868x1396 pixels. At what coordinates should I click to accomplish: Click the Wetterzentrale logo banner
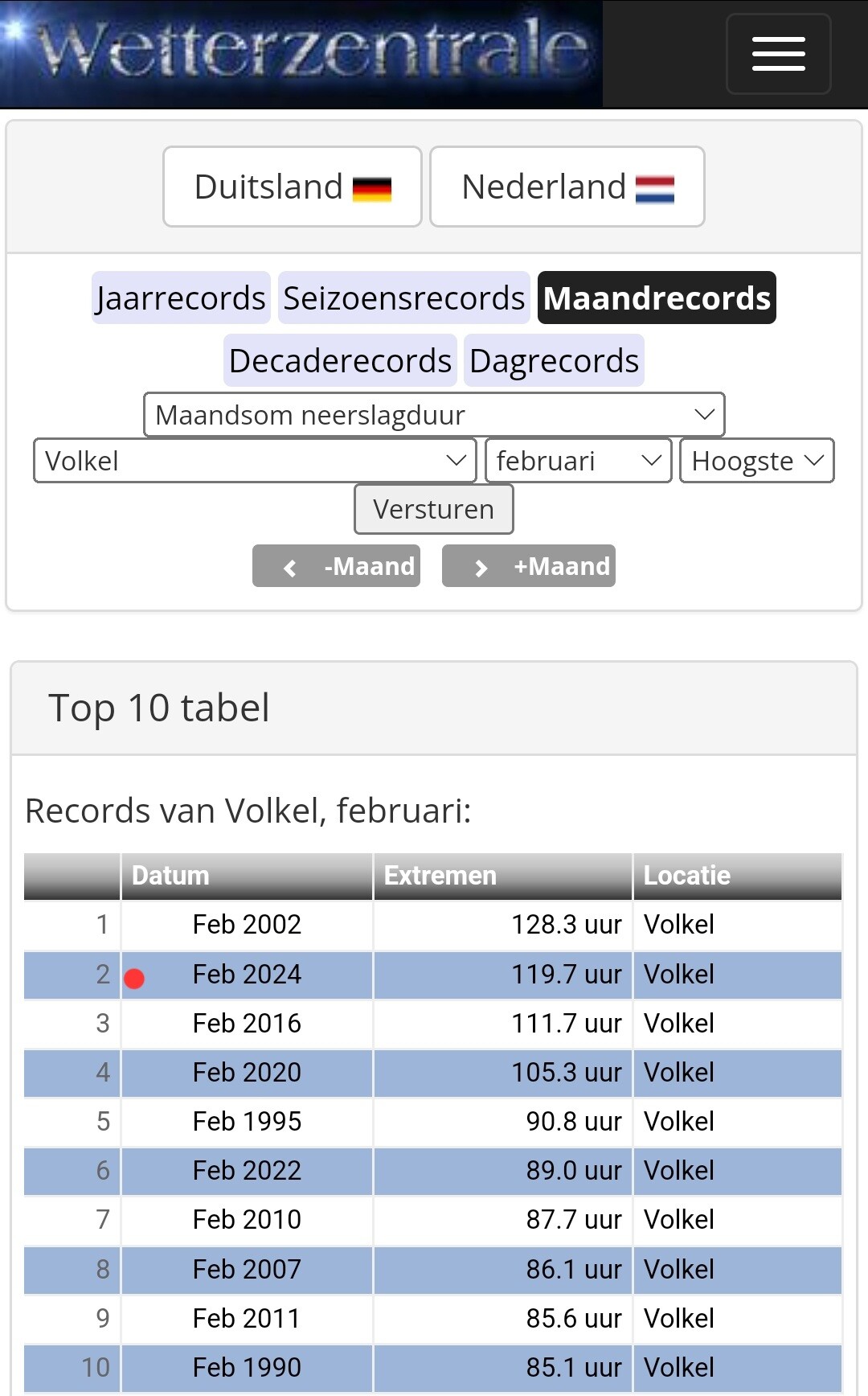tap(301, 53)
